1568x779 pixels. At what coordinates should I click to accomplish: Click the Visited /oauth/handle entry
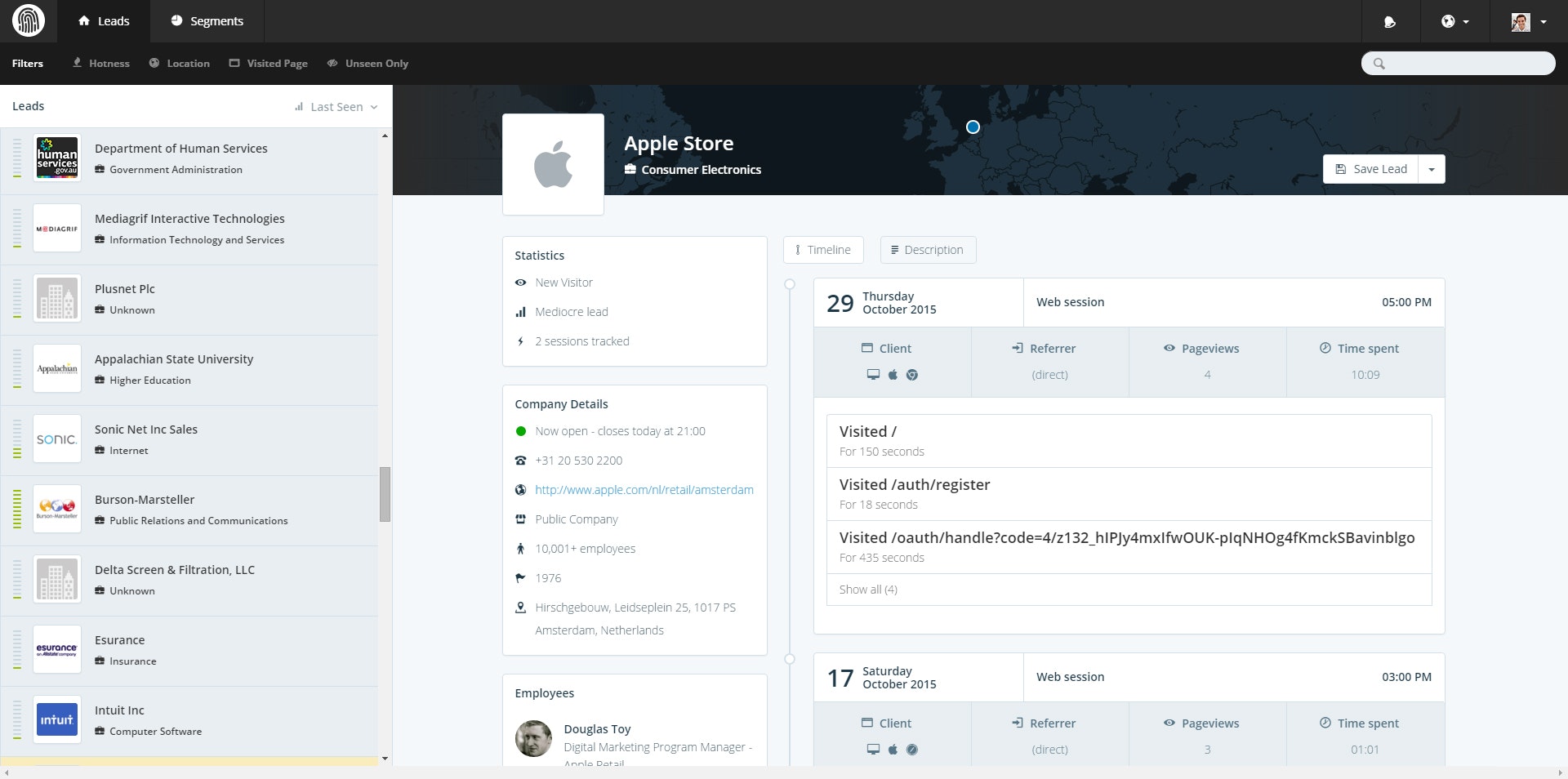[1129, 547]
